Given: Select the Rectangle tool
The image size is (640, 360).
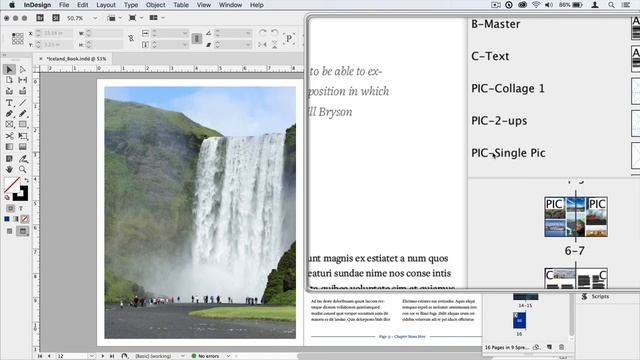Looking at the screenshot, I should [23, 124].
